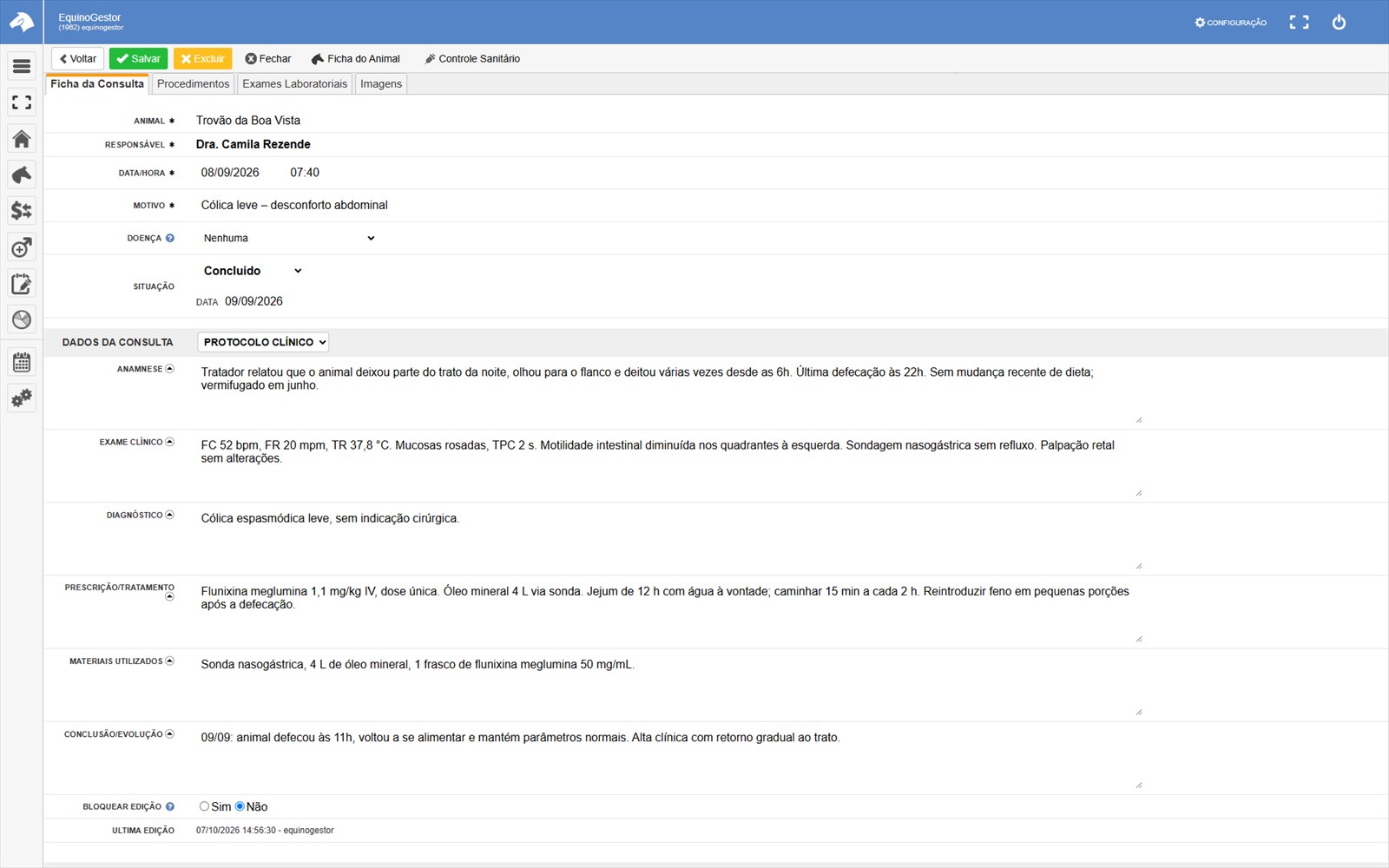Screen dimensions: 1389x868
Task: Open the Imagens tab
Action: click(381, 84)
